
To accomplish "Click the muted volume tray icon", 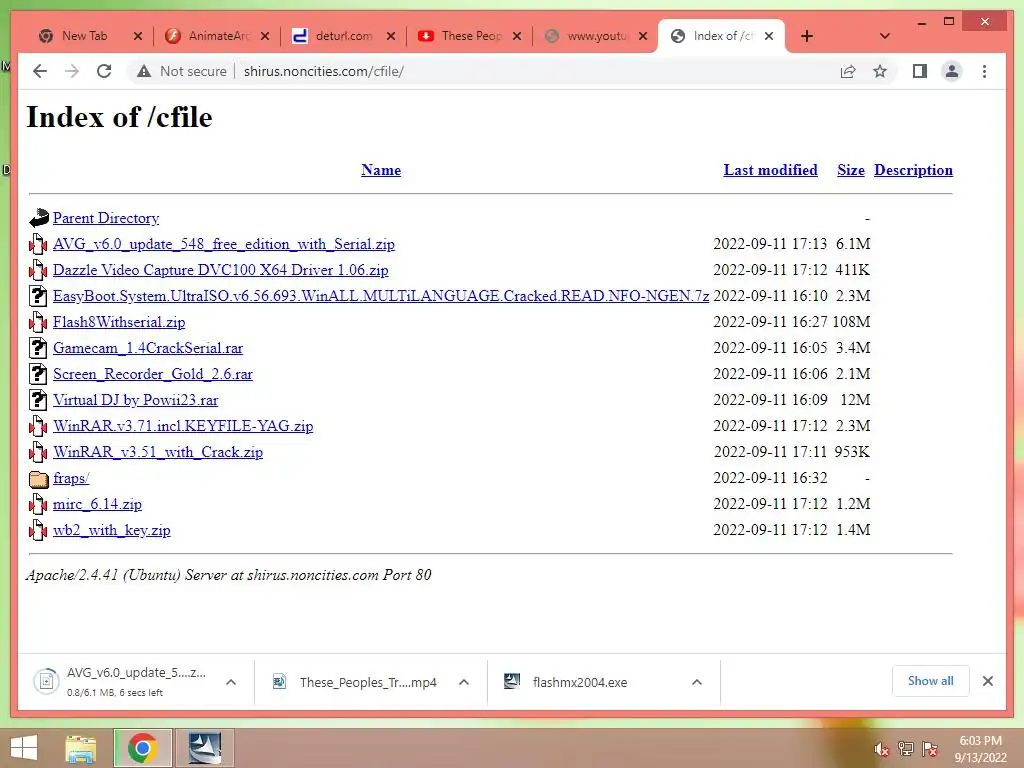I will 882,749.
